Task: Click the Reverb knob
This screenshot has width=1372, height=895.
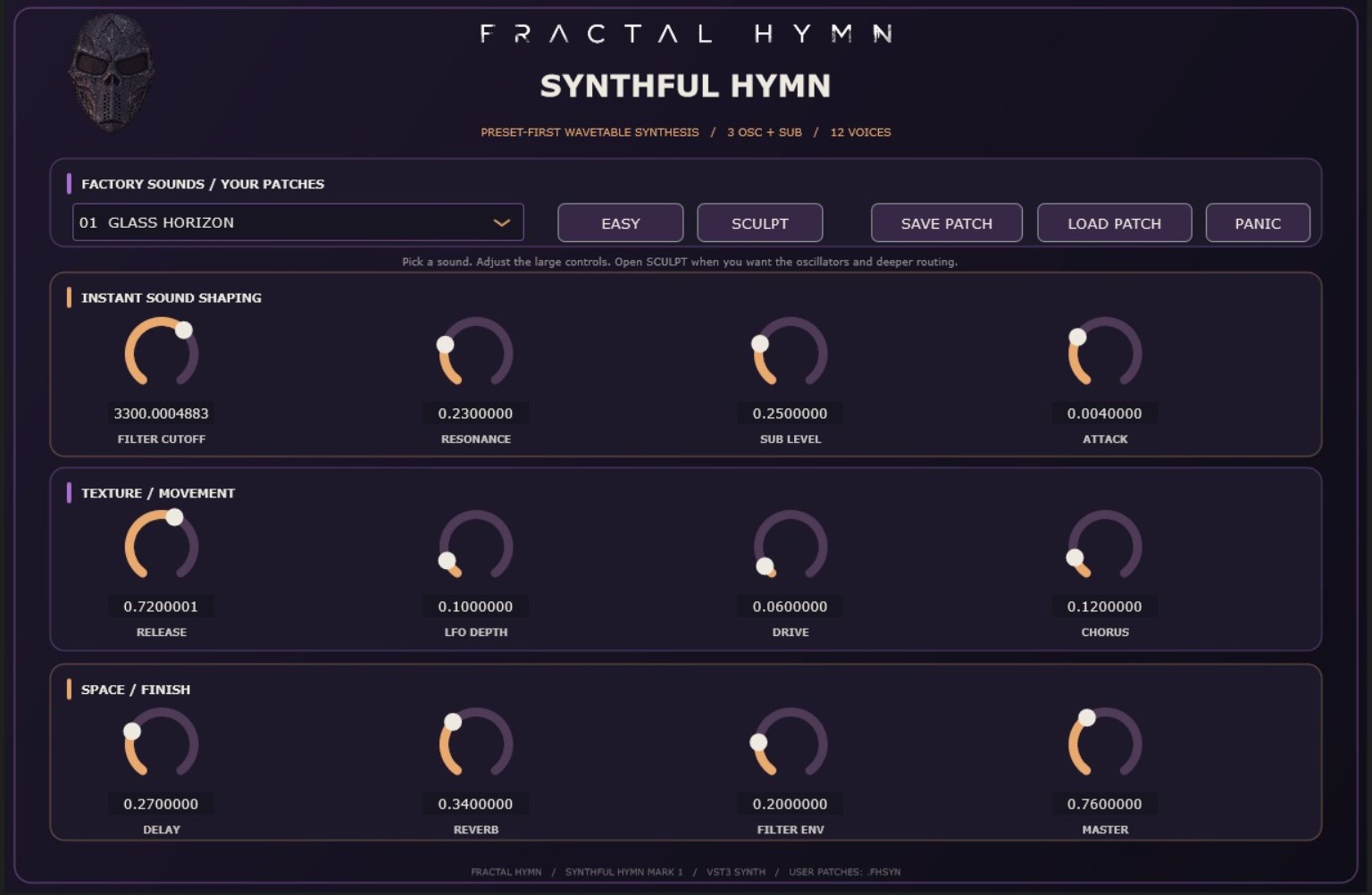Action: [476, 743]
